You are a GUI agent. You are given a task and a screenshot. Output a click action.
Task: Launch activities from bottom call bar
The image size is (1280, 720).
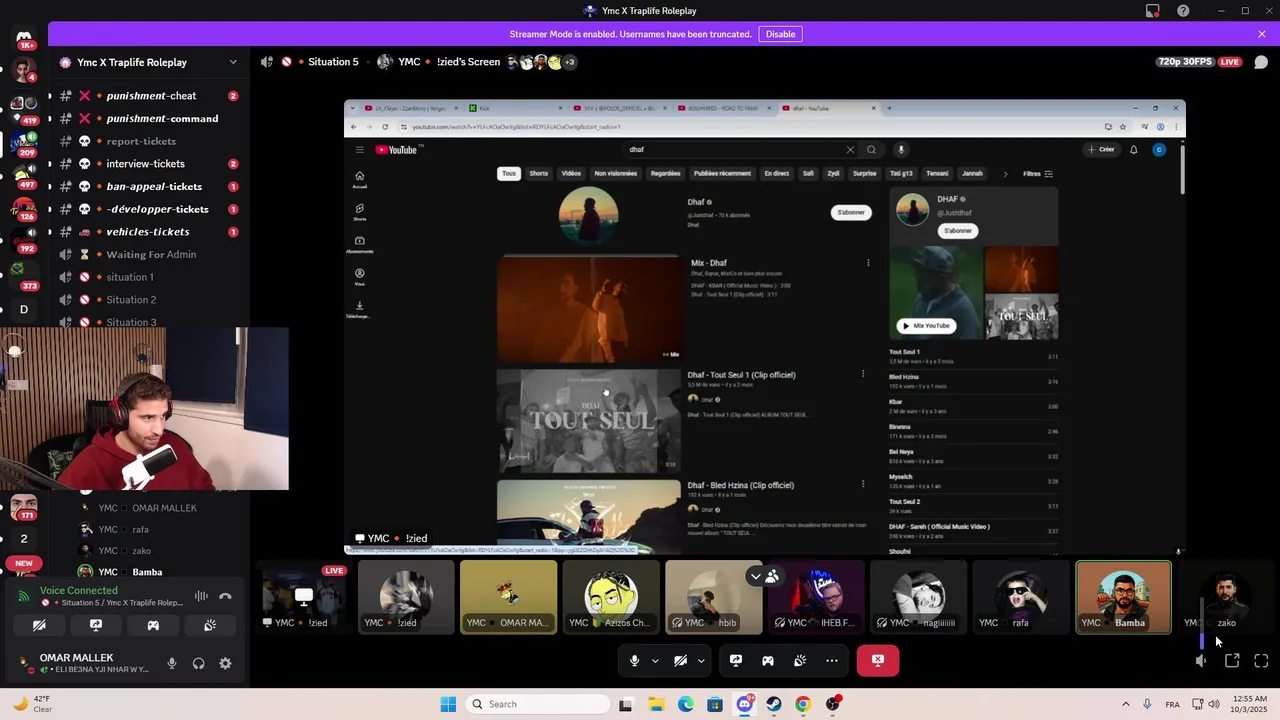[x=768, y=660]
